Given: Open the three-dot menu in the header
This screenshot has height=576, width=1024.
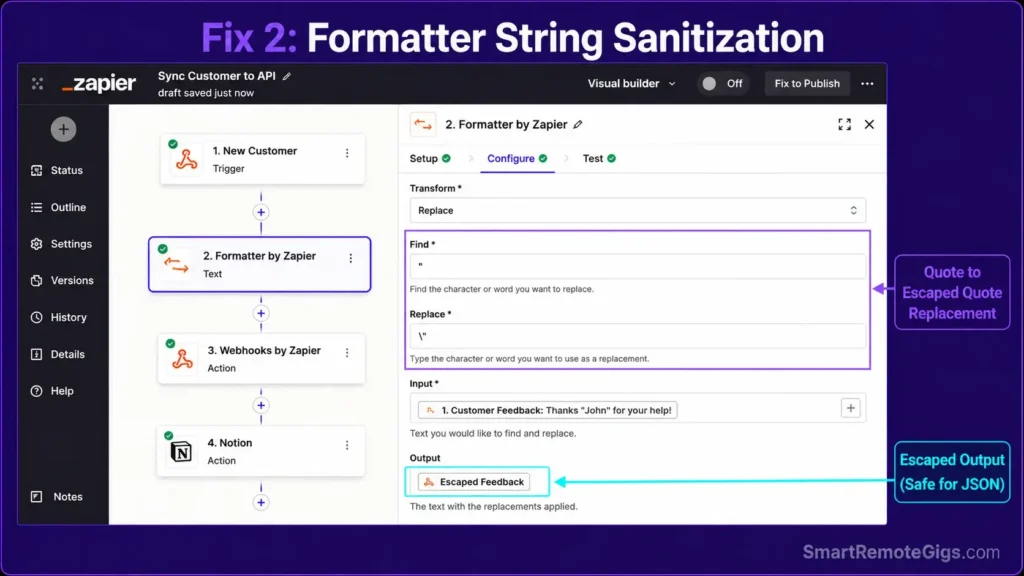Looking at the screenshot, I should pyautogui.click(x=867, y=84).
